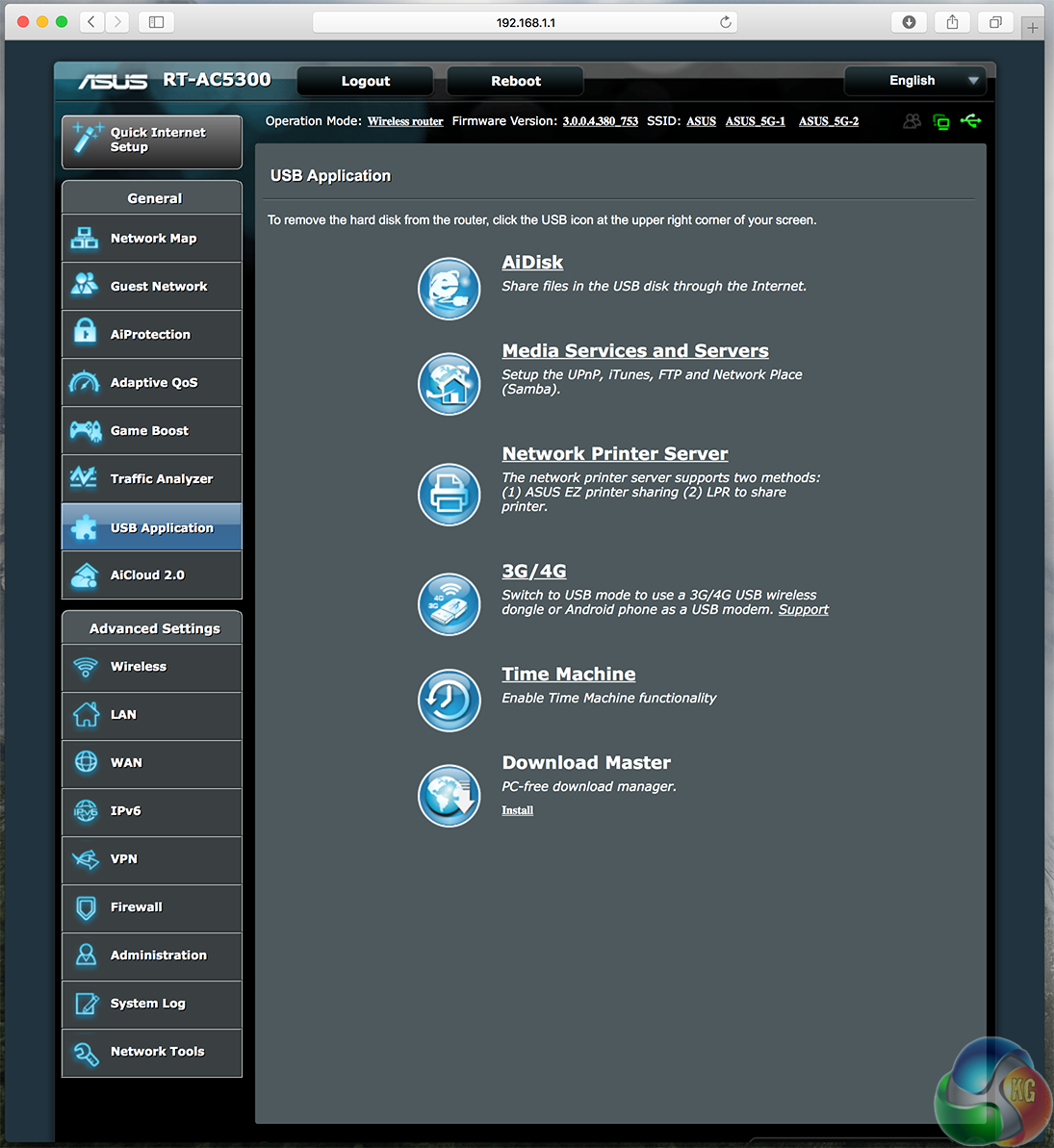Open the 3G/4G heading link
This screenshot has width=1054, height=1148.
click(534, 571)
